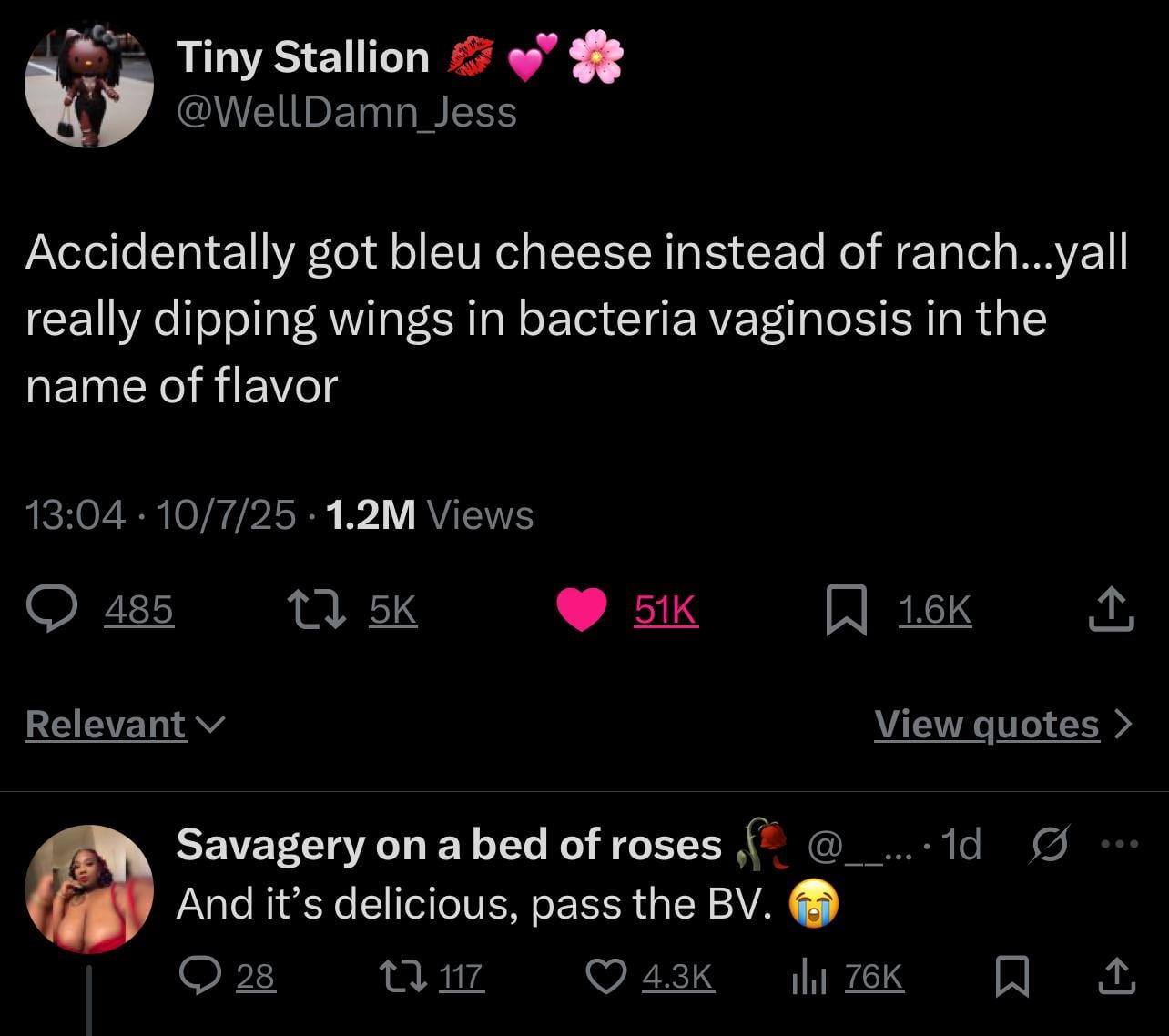The height and width of the screenshot is (1036, 1169).
Task: Click the chevron next to View quotes
Action: (x=1123, y=725)
